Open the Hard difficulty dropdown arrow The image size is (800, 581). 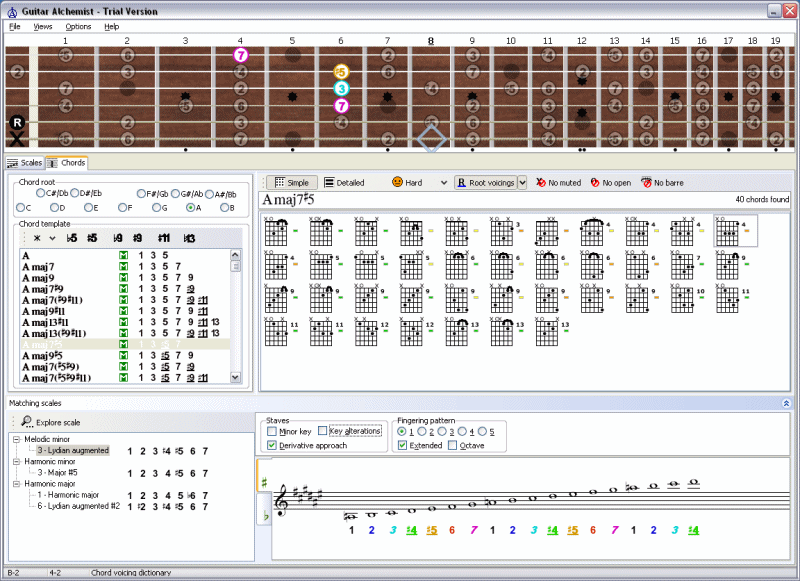(x=443, y=183)
